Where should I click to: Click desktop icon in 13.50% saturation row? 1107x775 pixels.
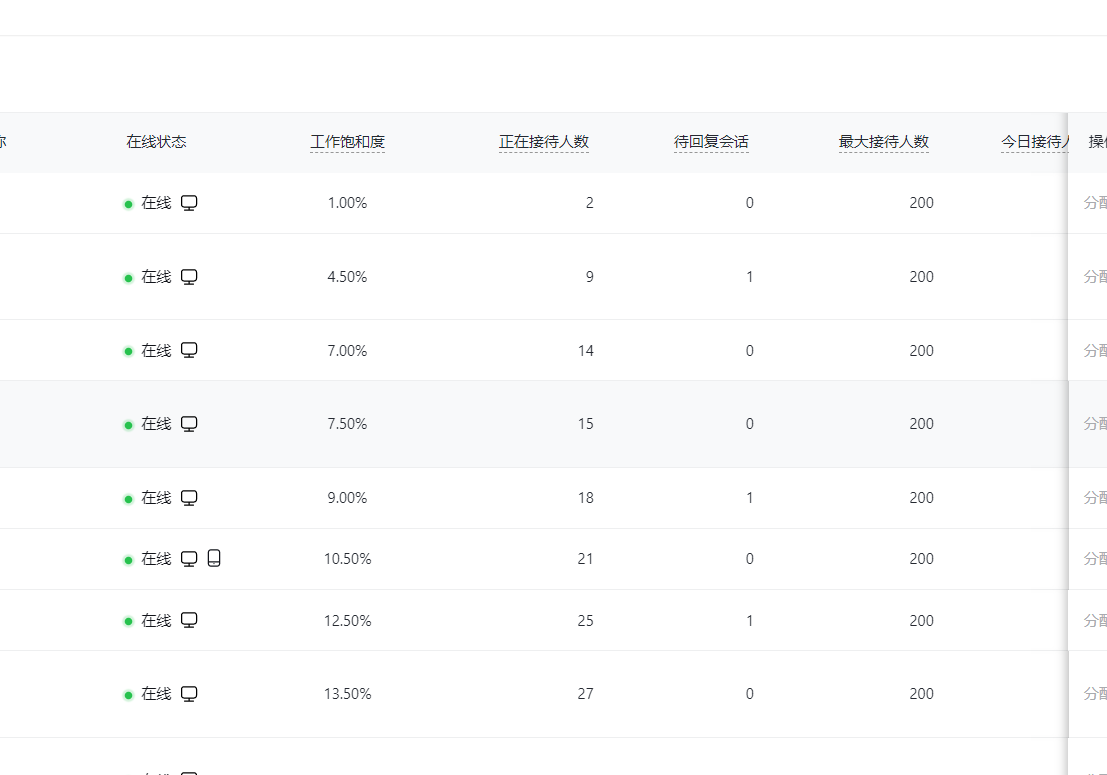click(189, 694)
